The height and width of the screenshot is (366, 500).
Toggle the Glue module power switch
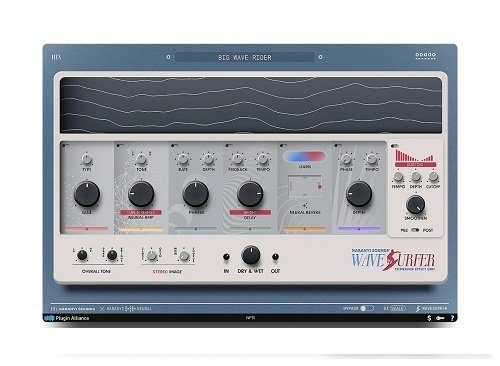coord(65,145)
